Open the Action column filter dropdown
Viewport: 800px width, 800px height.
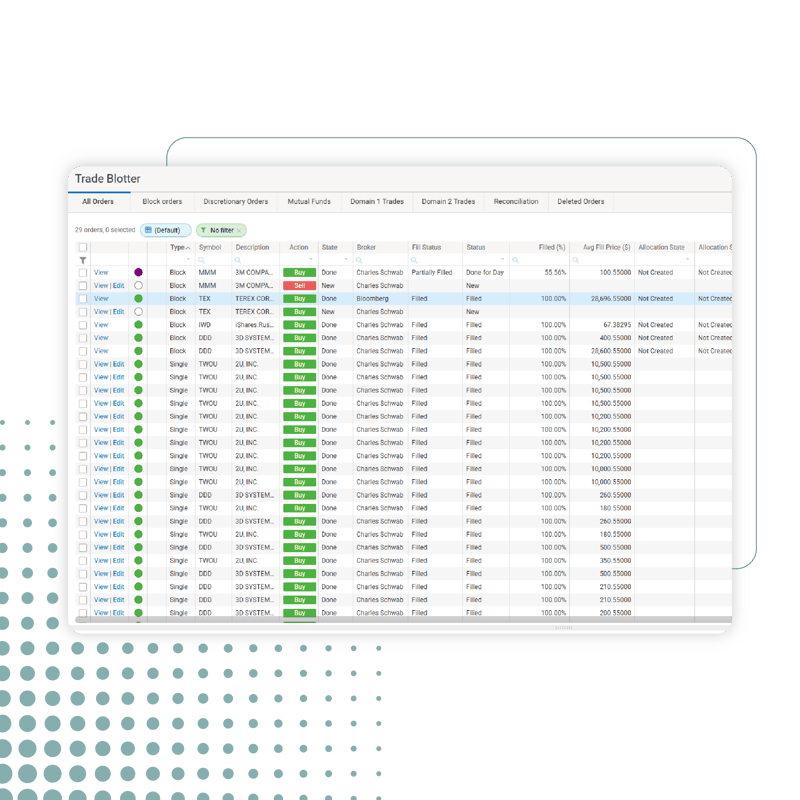pos(310,260)
